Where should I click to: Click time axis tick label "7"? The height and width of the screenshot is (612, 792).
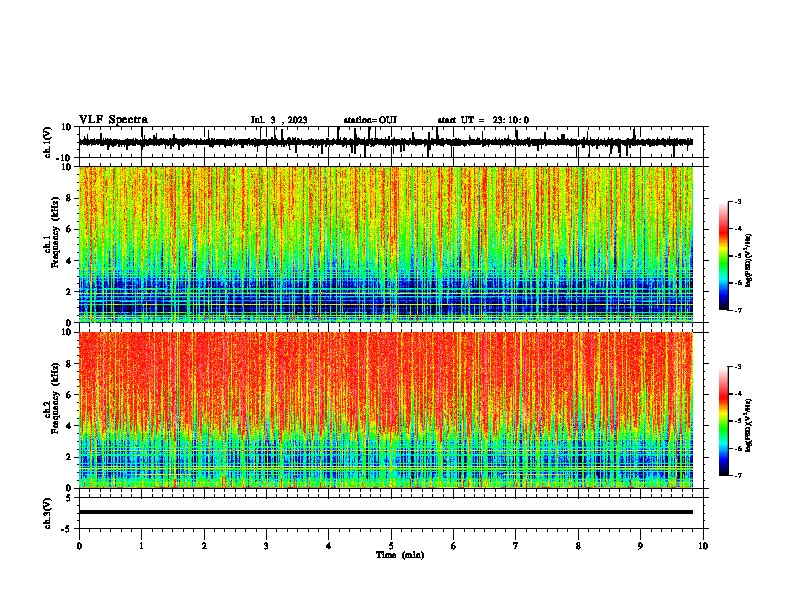coord(516,546)
